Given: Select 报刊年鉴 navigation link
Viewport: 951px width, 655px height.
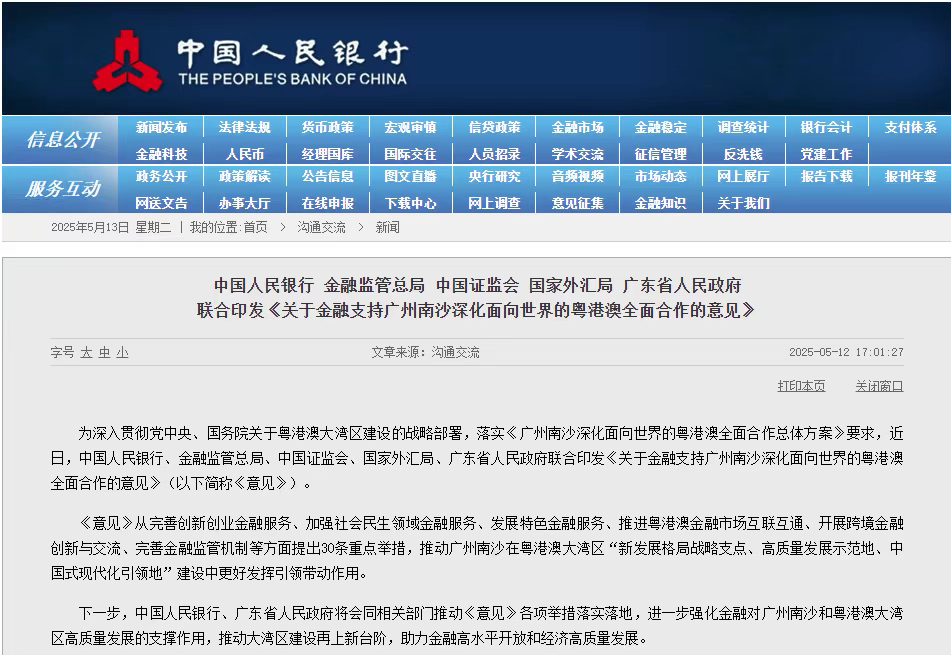Looking at the screenshot, I should (x=910, y=176).
